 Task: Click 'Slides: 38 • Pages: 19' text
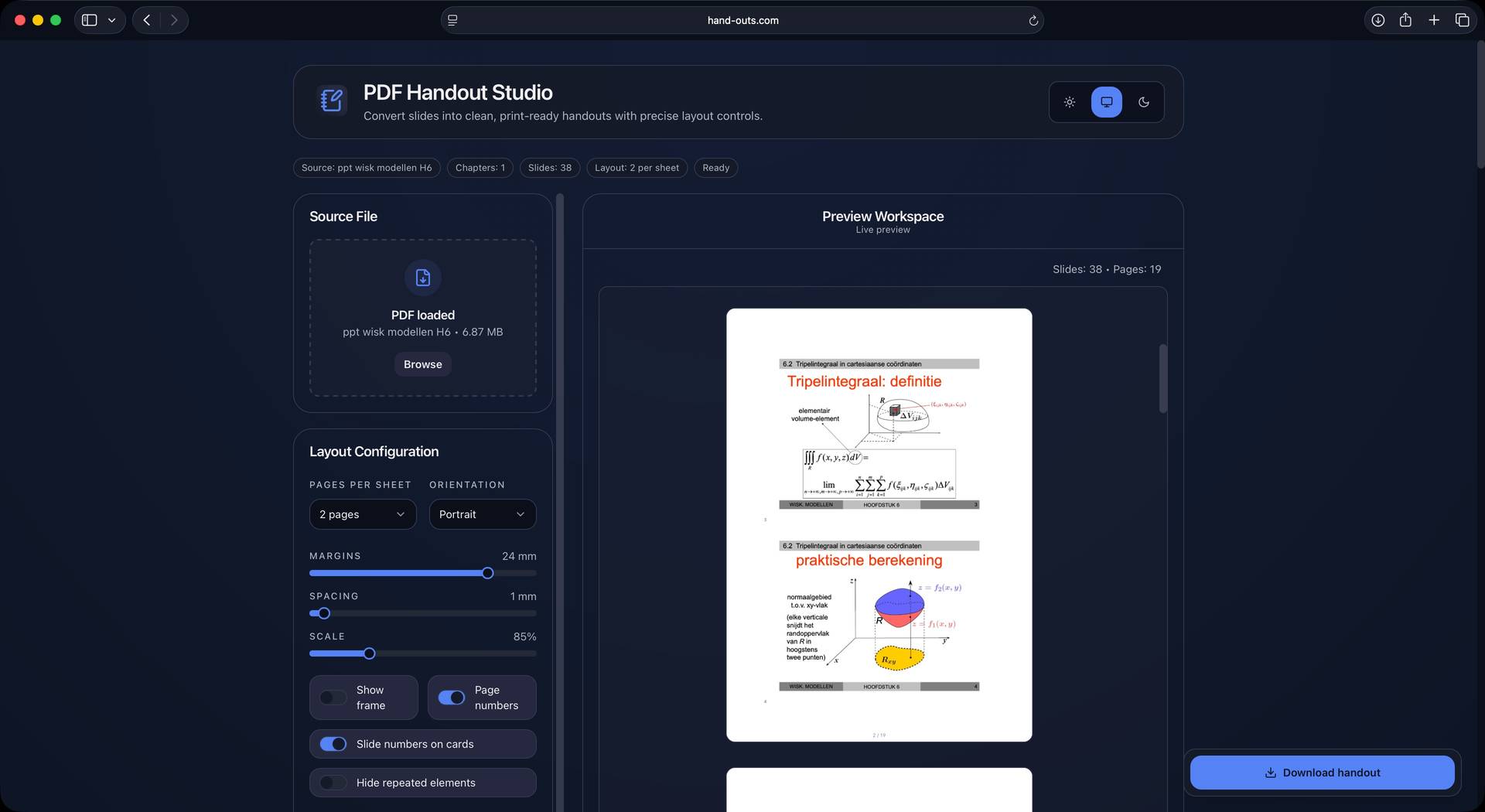click(x=1107, y=269)
